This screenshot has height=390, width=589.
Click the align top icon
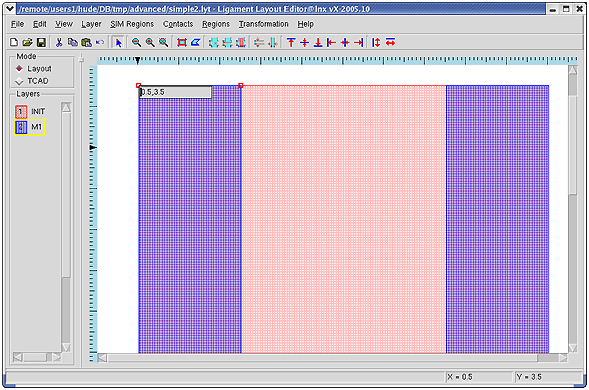click(291, 42)
